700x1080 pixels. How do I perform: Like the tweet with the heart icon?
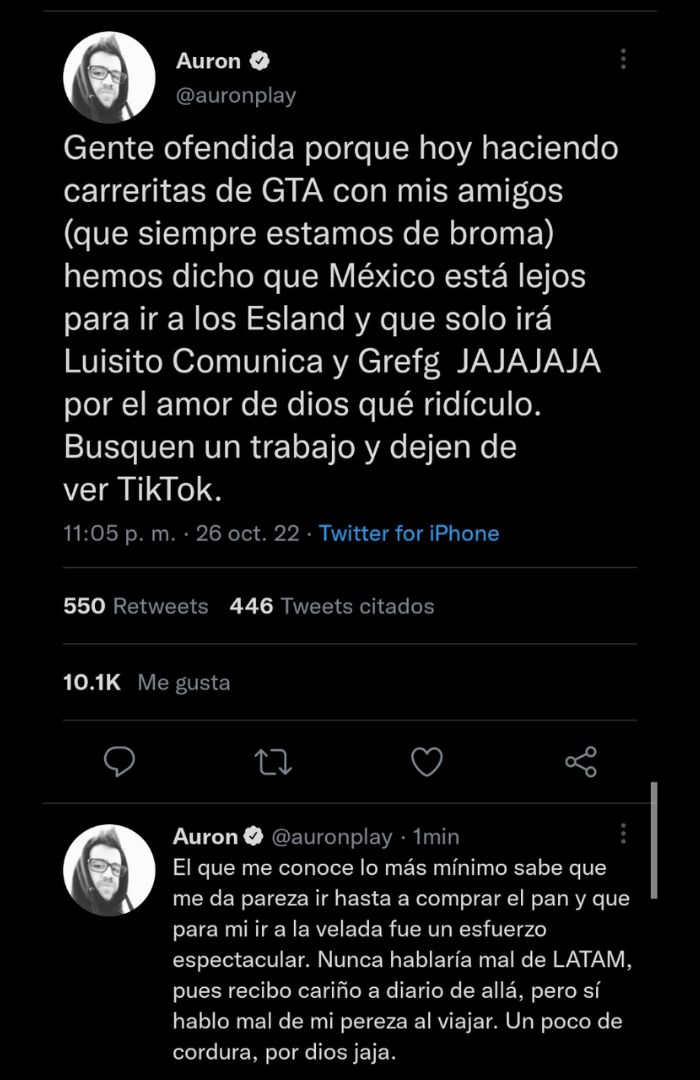[x=427, y=762]
